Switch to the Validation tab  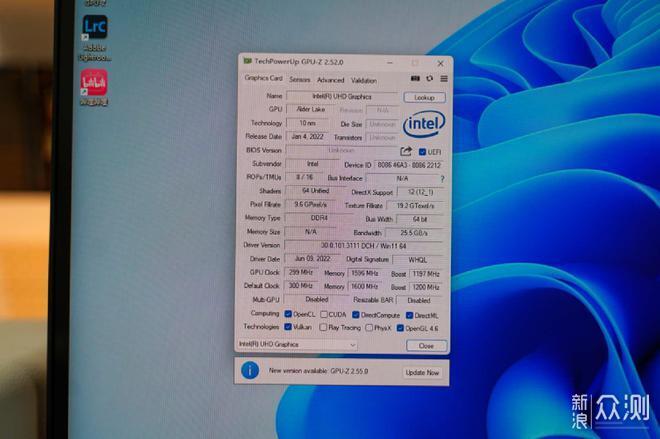(x=364, y=80)
